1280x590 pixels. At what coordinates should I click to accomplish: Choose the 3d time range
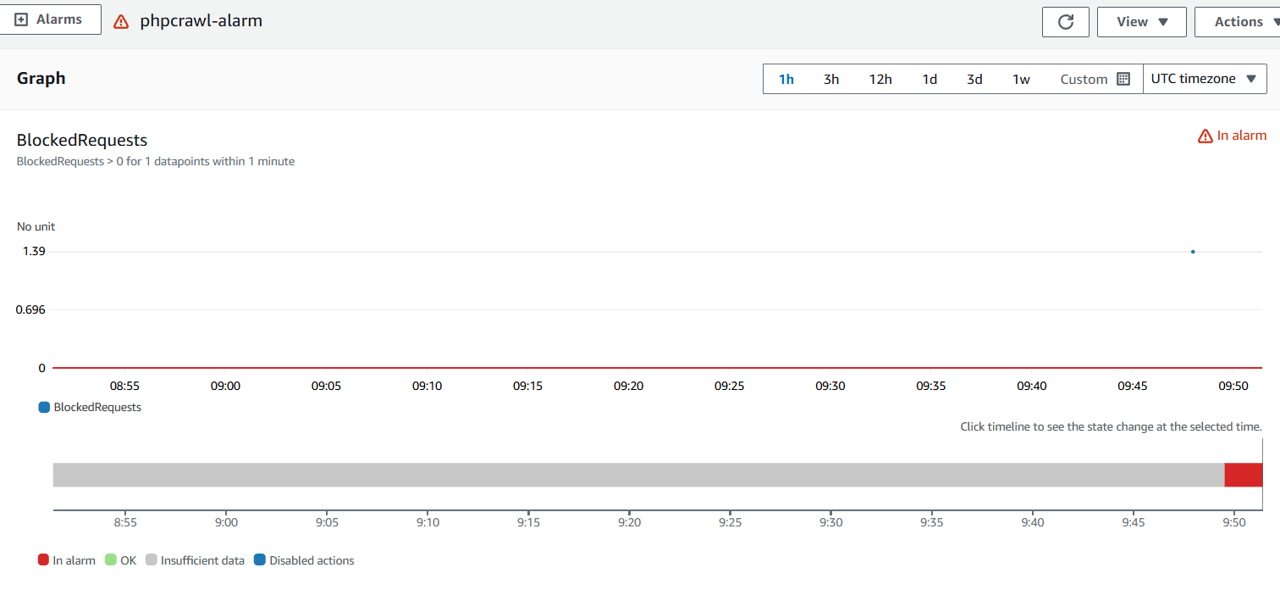pyautogui.click(x=974, y=79)
